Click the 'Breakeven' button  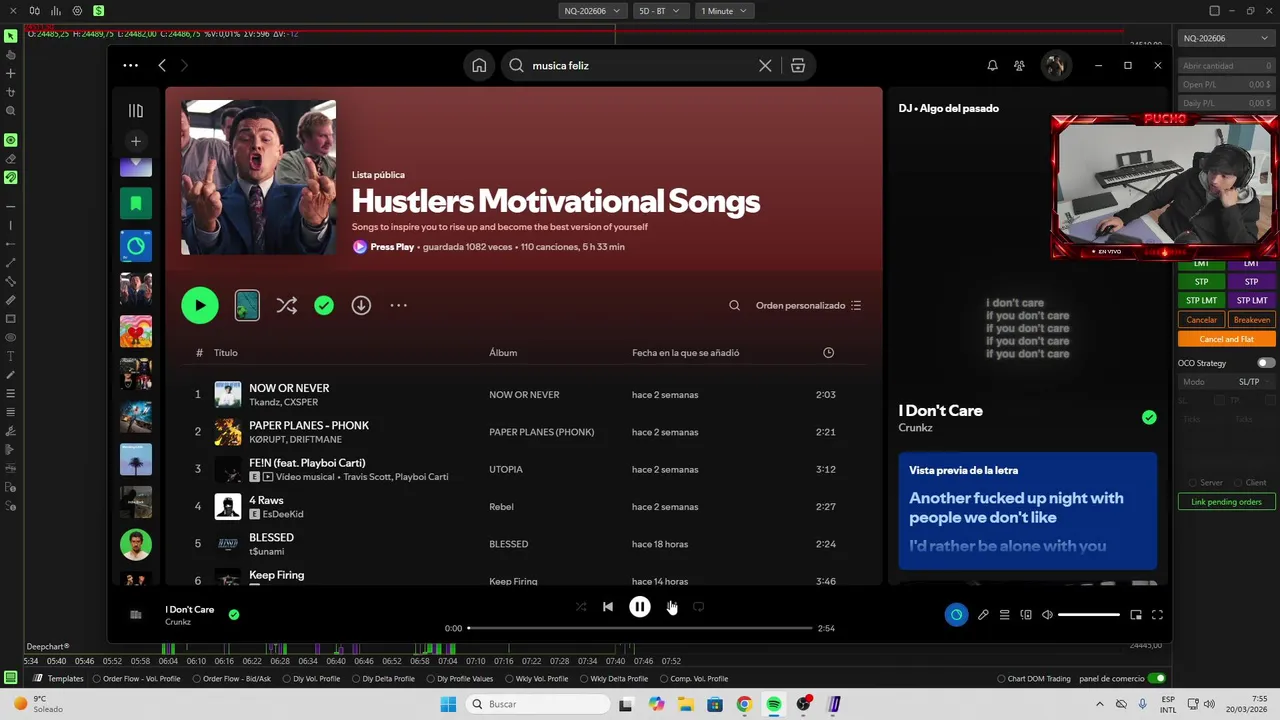1252,320
